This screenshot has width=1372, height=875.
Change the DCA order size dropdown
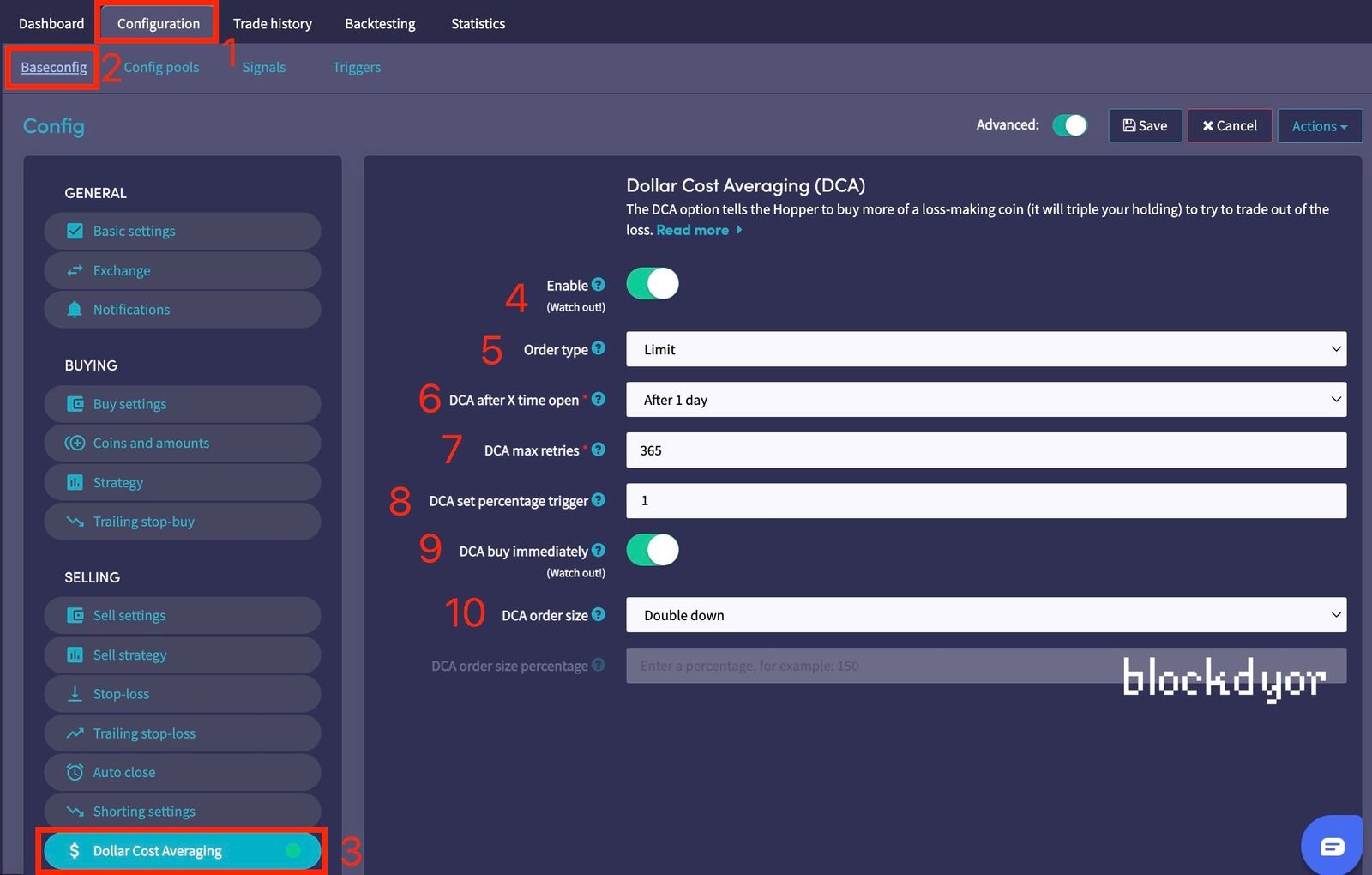point(986,614)
